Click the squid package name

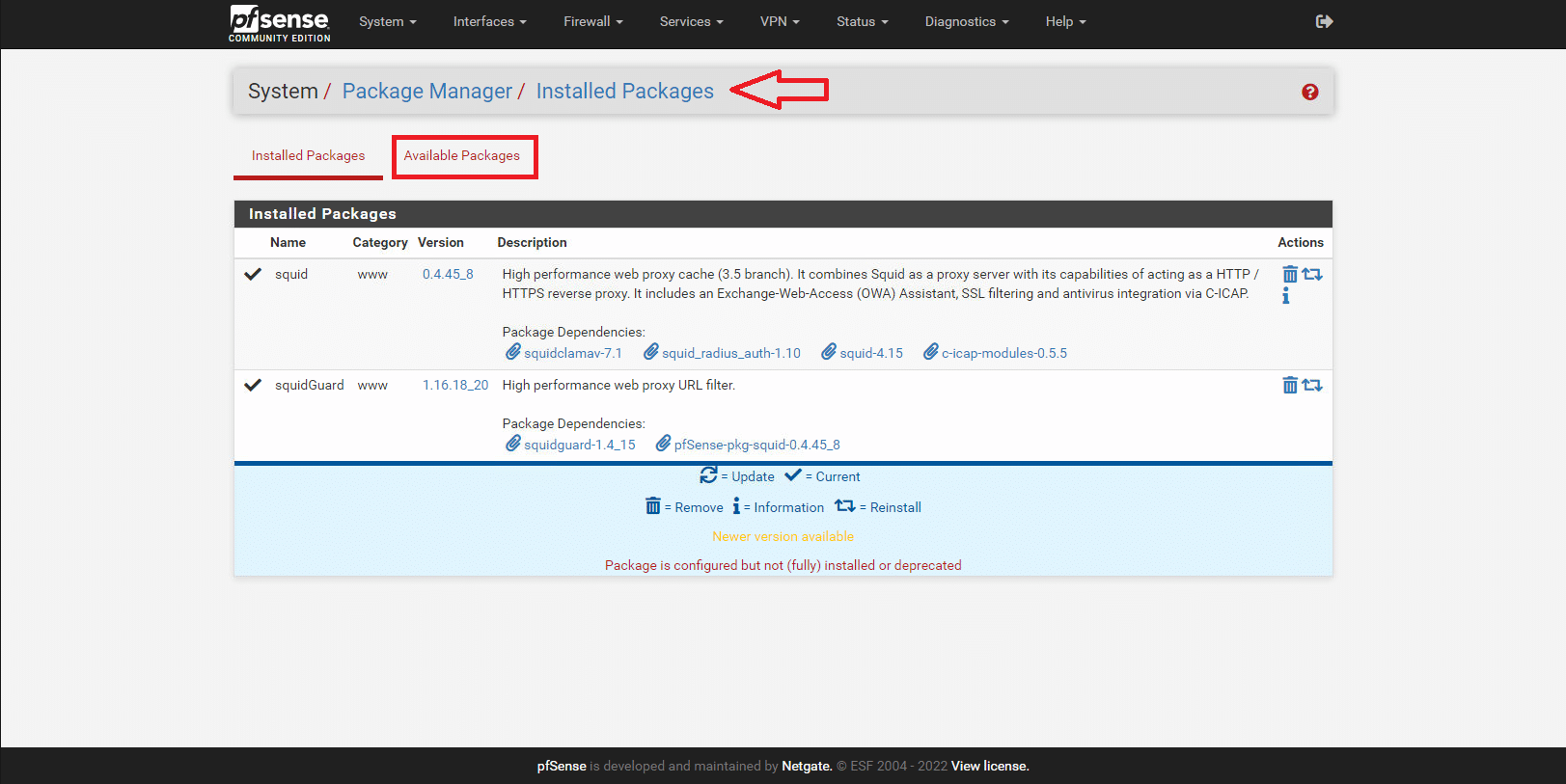[x=291, y=274]
